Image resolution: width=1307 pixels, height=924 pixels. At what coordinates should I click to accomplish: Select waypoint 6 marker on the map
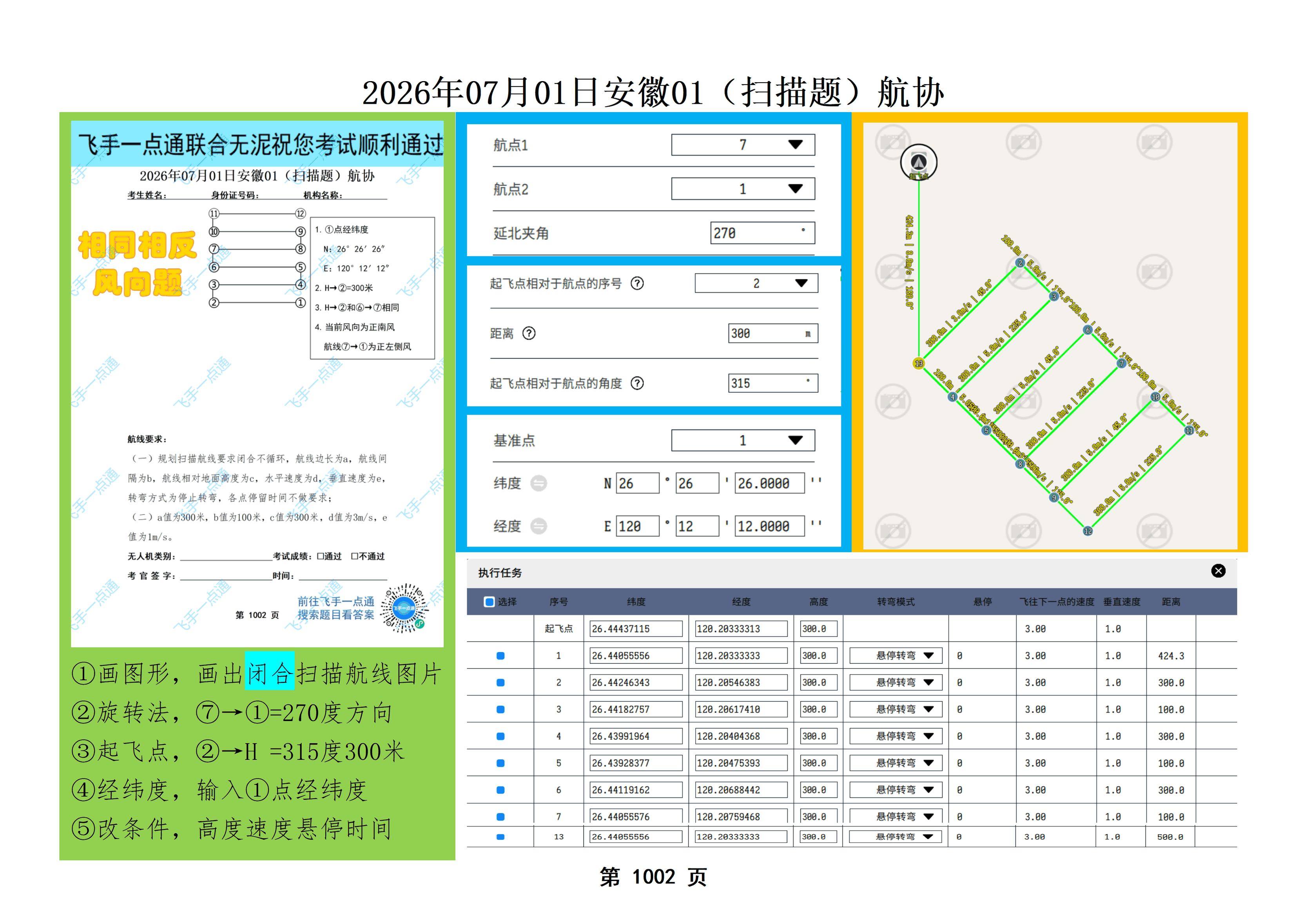tap(1087, 330)
